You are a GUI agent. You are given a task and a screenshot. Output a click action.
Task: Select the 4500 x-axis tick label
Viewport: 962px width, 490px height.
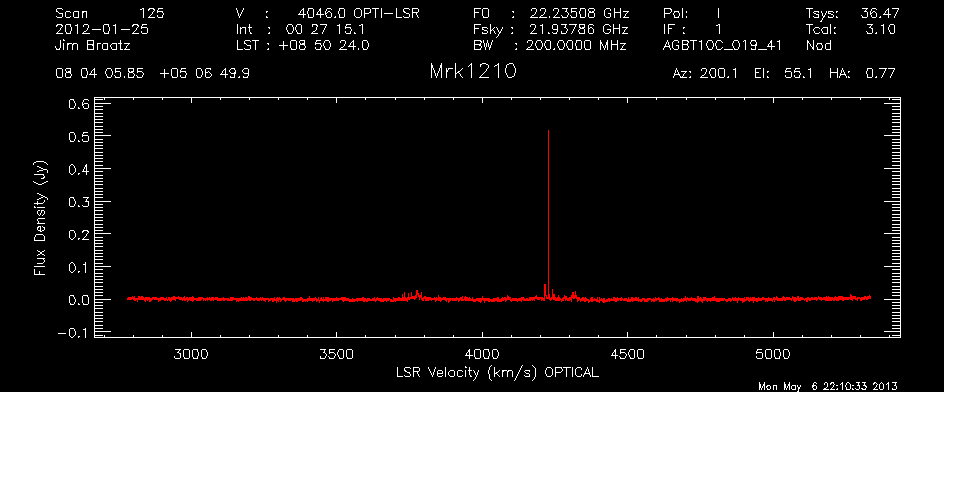pyautogui.click(x=628, y=354)
